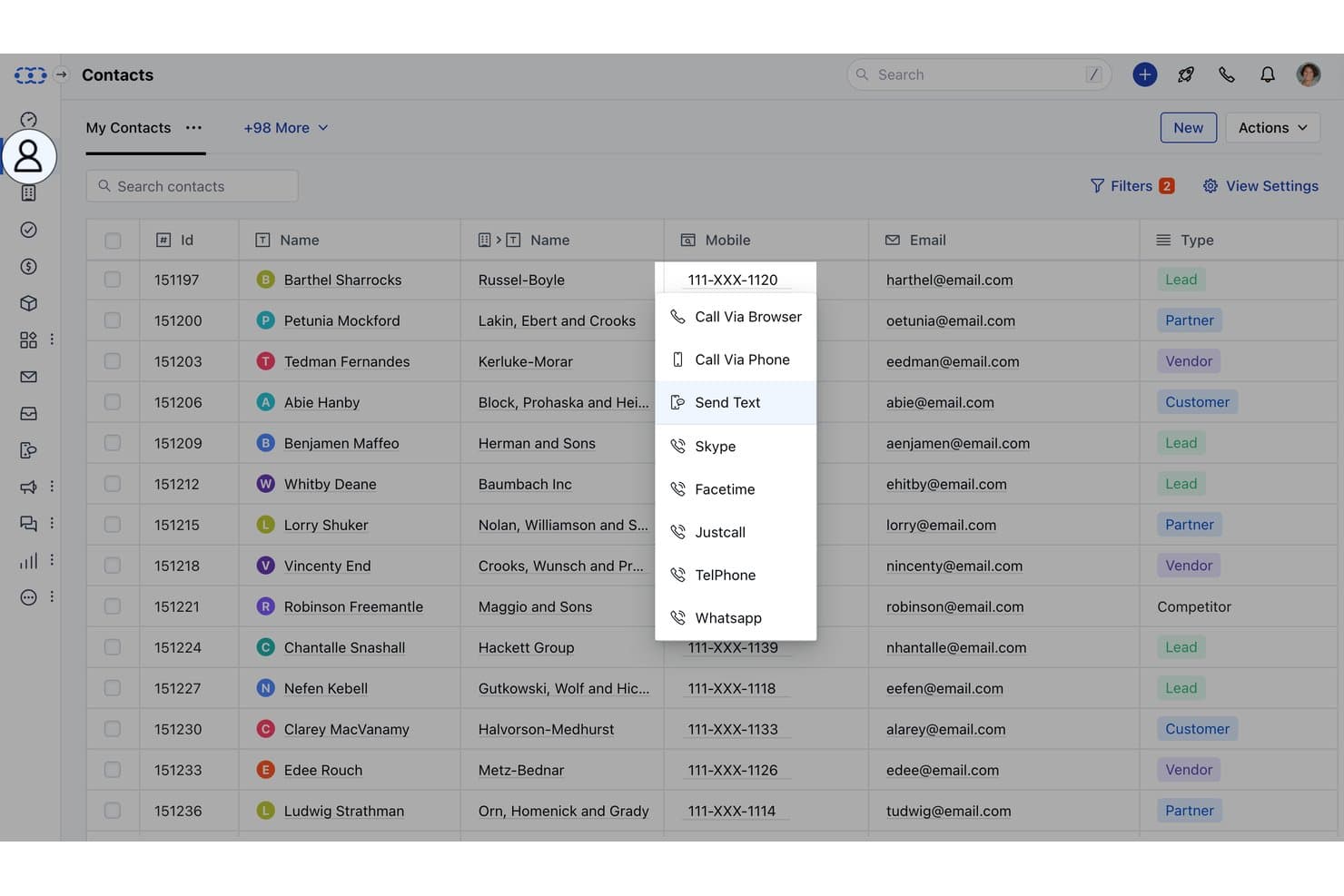
Task: Open the notifications bell icon
Action: click(1267, 74)
